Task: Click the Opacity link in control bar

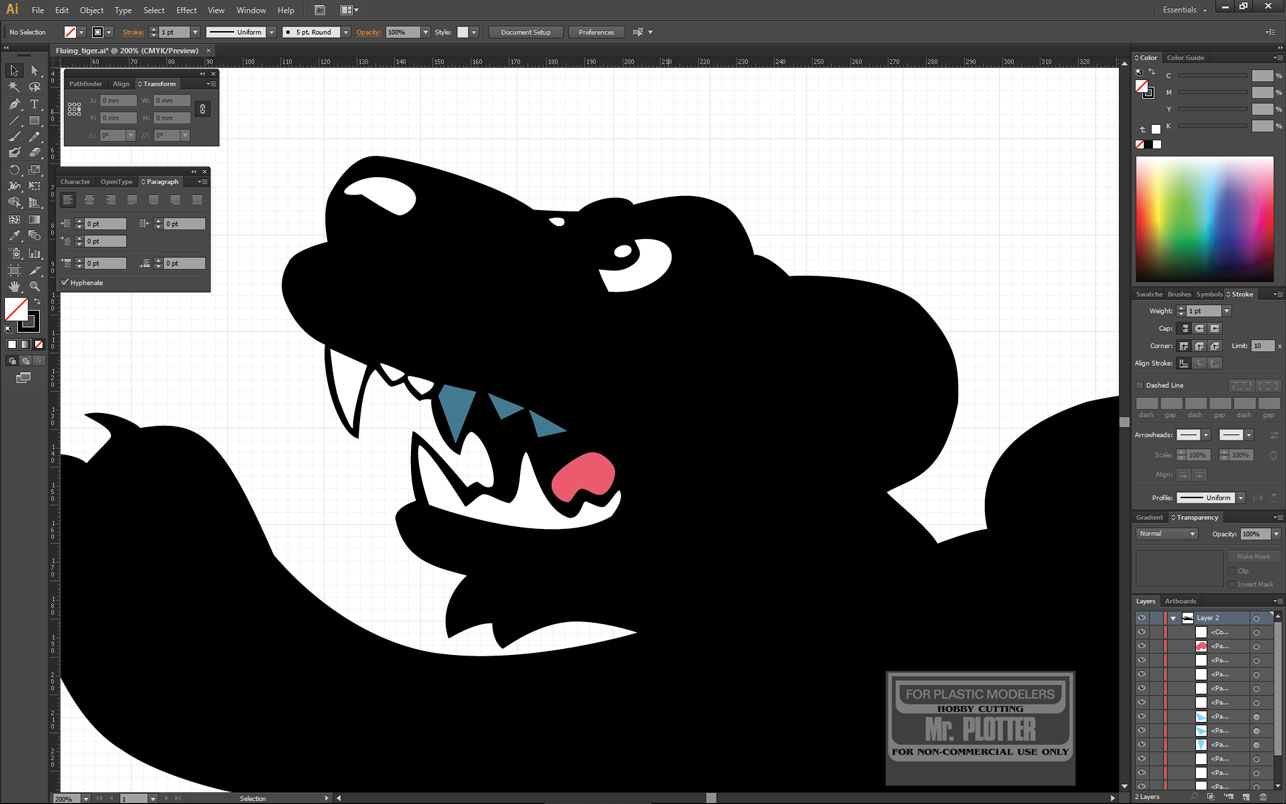Action: click(x=369, y=32)
